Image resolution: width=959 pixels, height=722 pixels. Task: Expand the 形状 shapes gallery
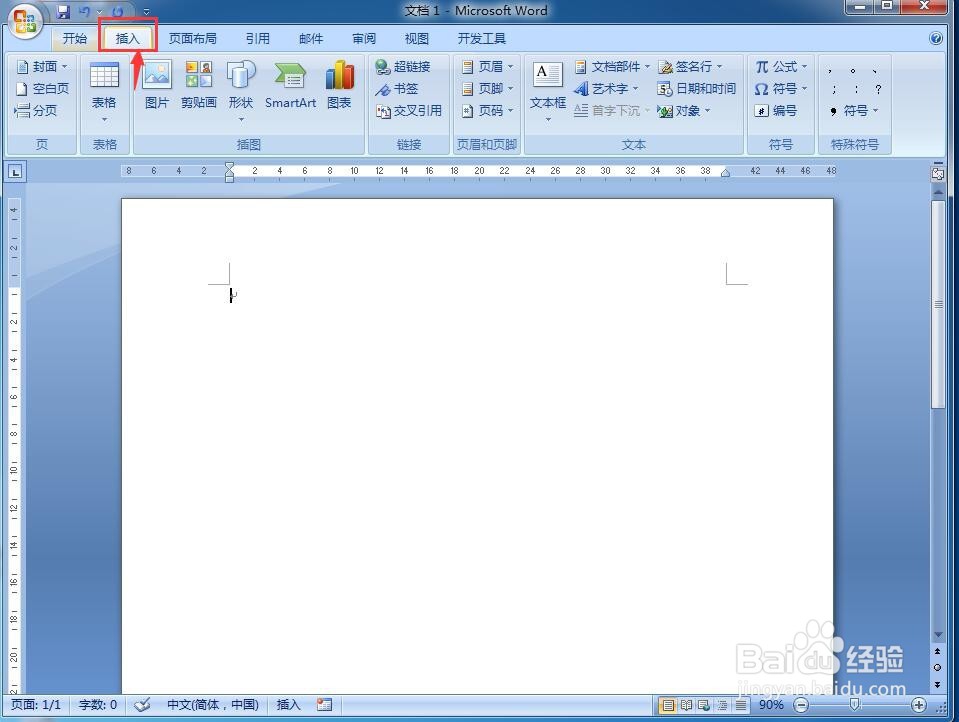pyautogui.click(x=241, y=92)
